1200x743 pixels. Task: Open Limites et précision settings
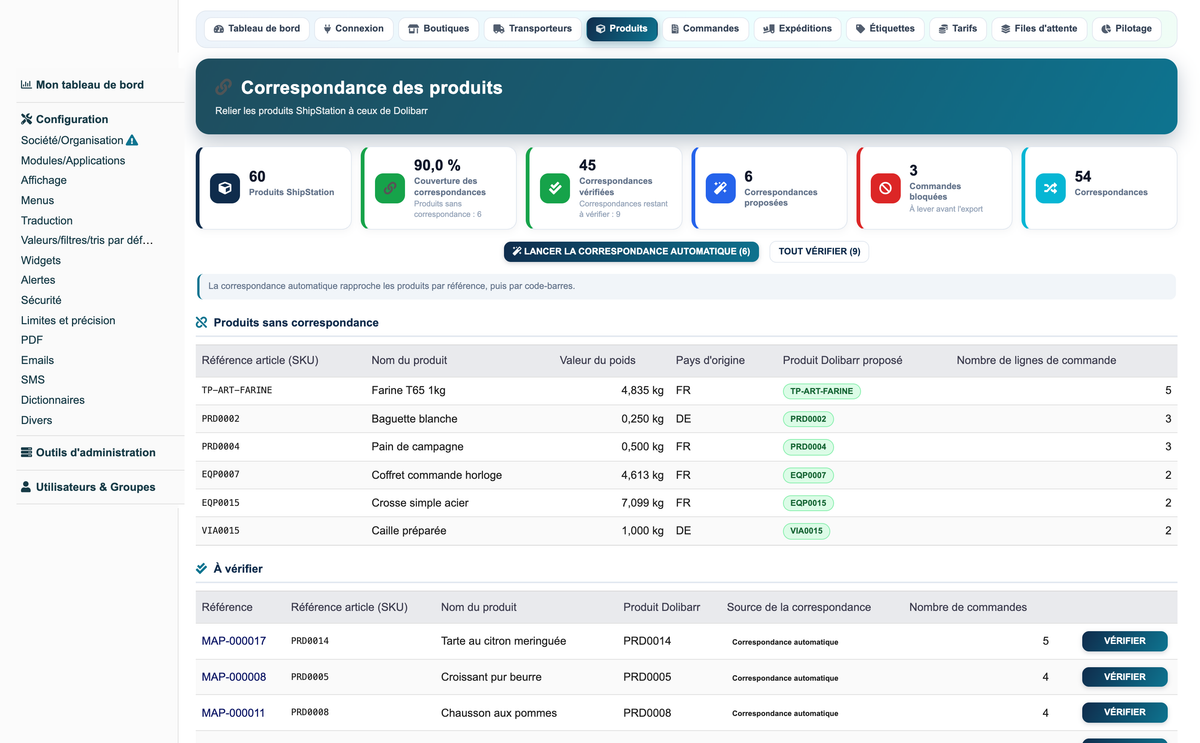(x=68, y=321)
